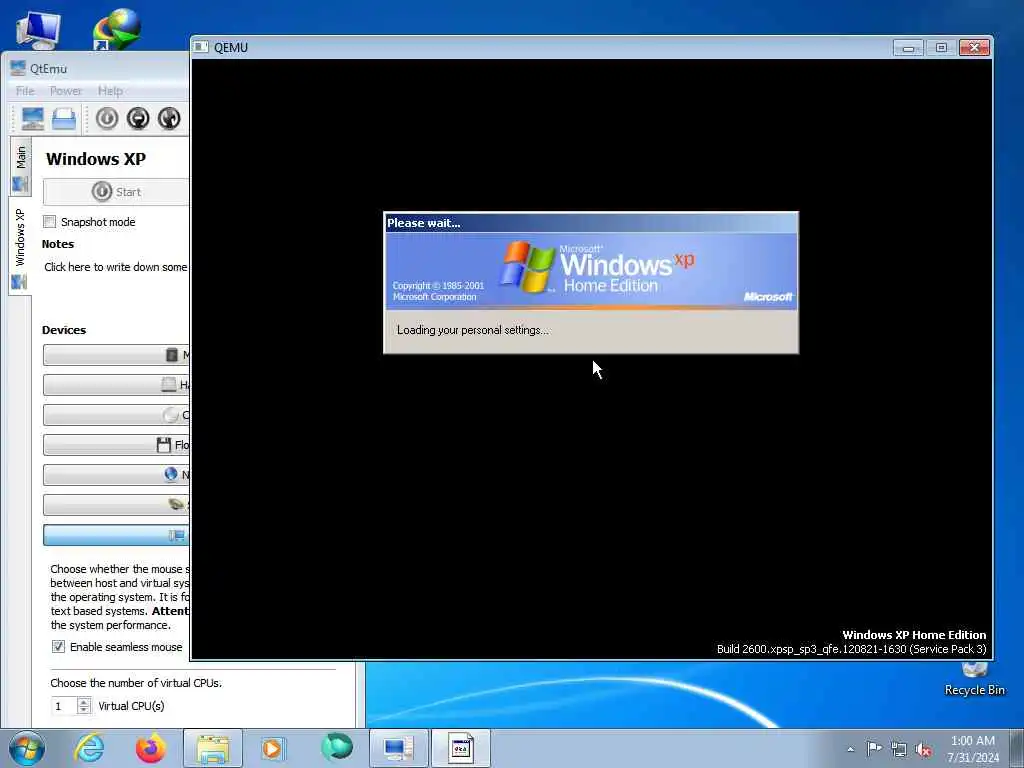Screen dimensions: 1024x768
Task: Maximize the QEMU window
Action: [x=941, y=48]
